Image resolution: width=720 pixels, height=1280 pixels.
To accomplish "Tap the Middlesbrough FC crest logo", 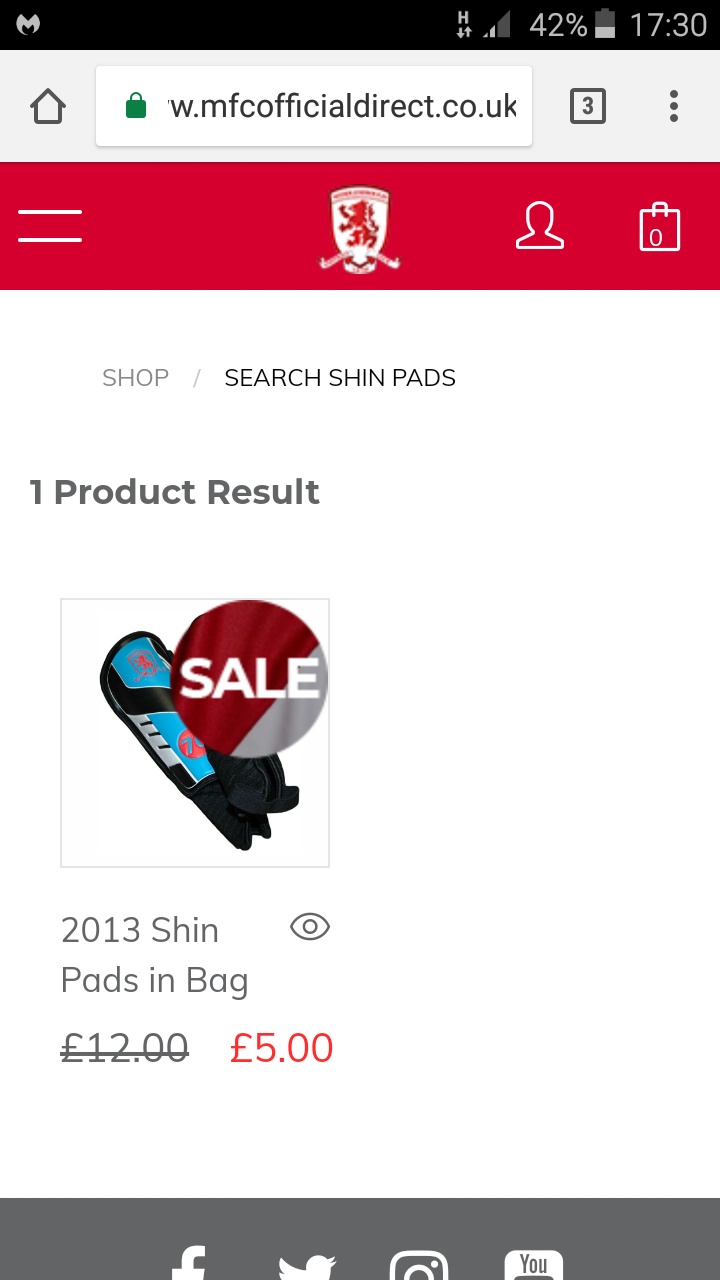I will pos(360,228).
